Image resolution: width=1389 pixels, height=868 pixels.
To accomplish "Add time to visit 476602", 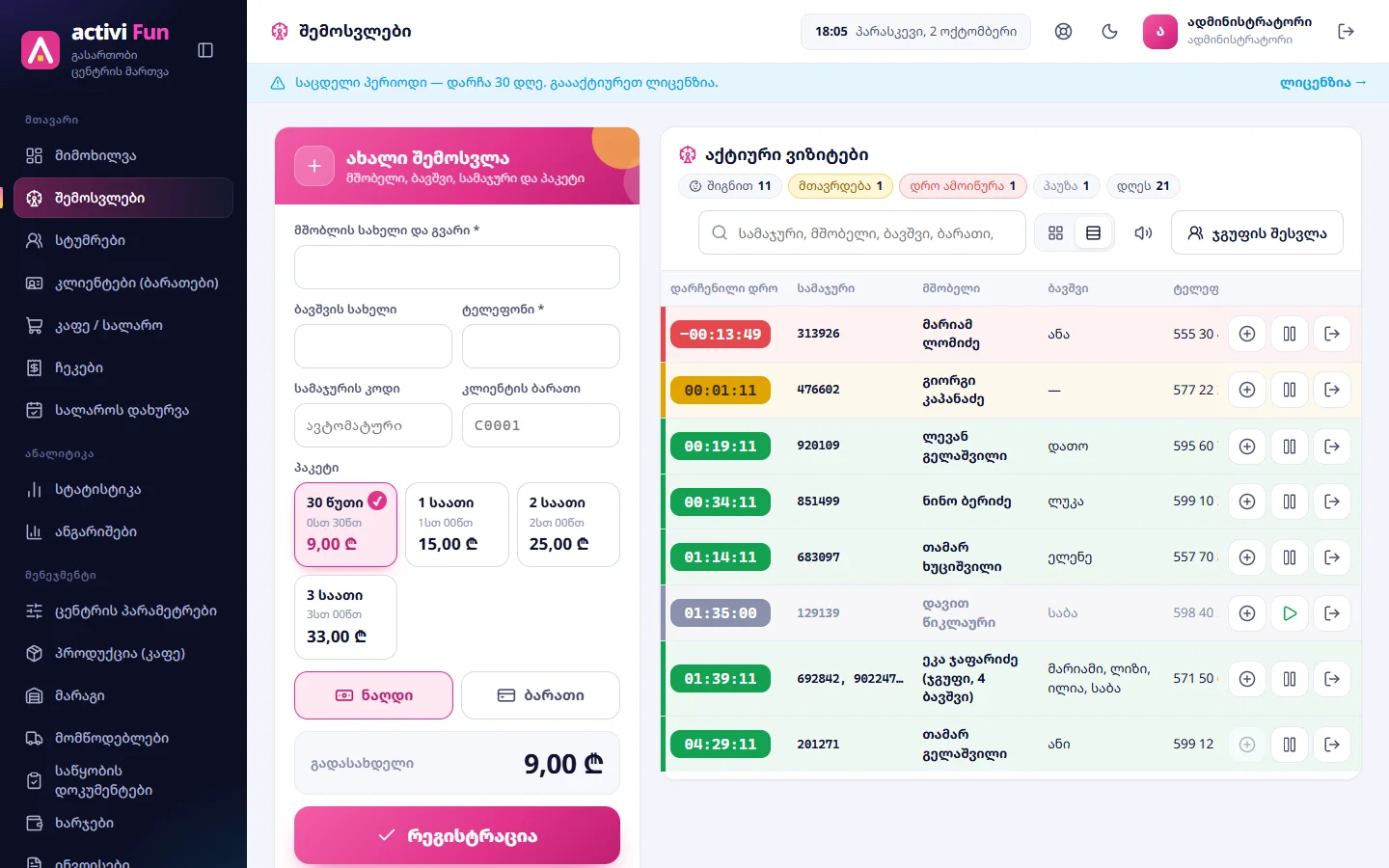I will coord(1247,390).
